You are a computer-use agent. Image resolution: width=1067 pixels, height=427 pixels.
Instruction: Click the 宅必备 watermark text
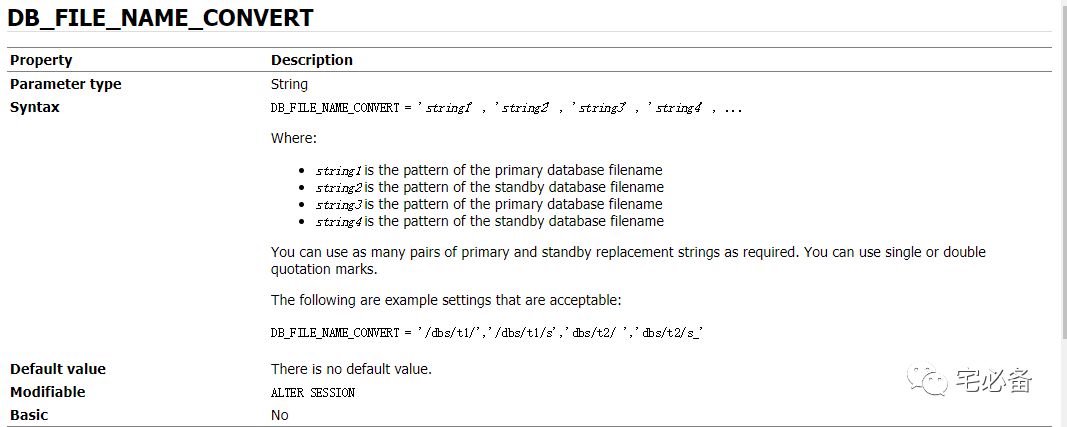994,381
